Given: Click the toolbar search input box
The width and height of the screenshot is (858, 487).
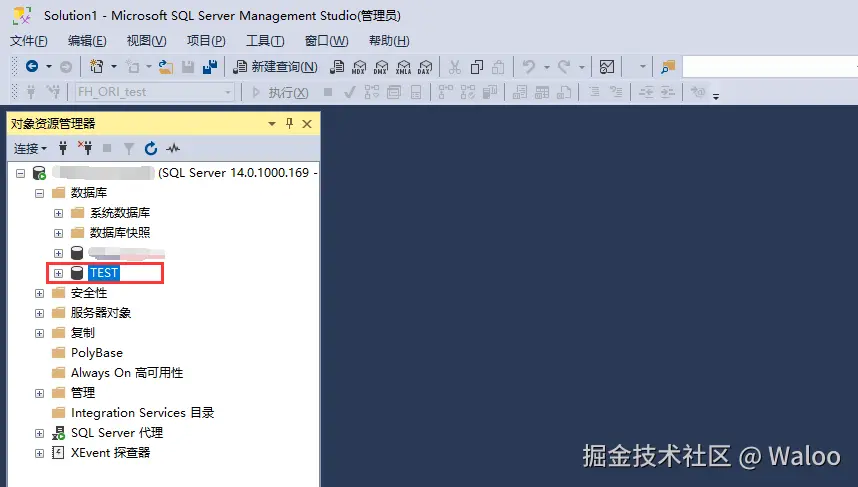Looking at the screenshot, I should click(x=770, y=67).
